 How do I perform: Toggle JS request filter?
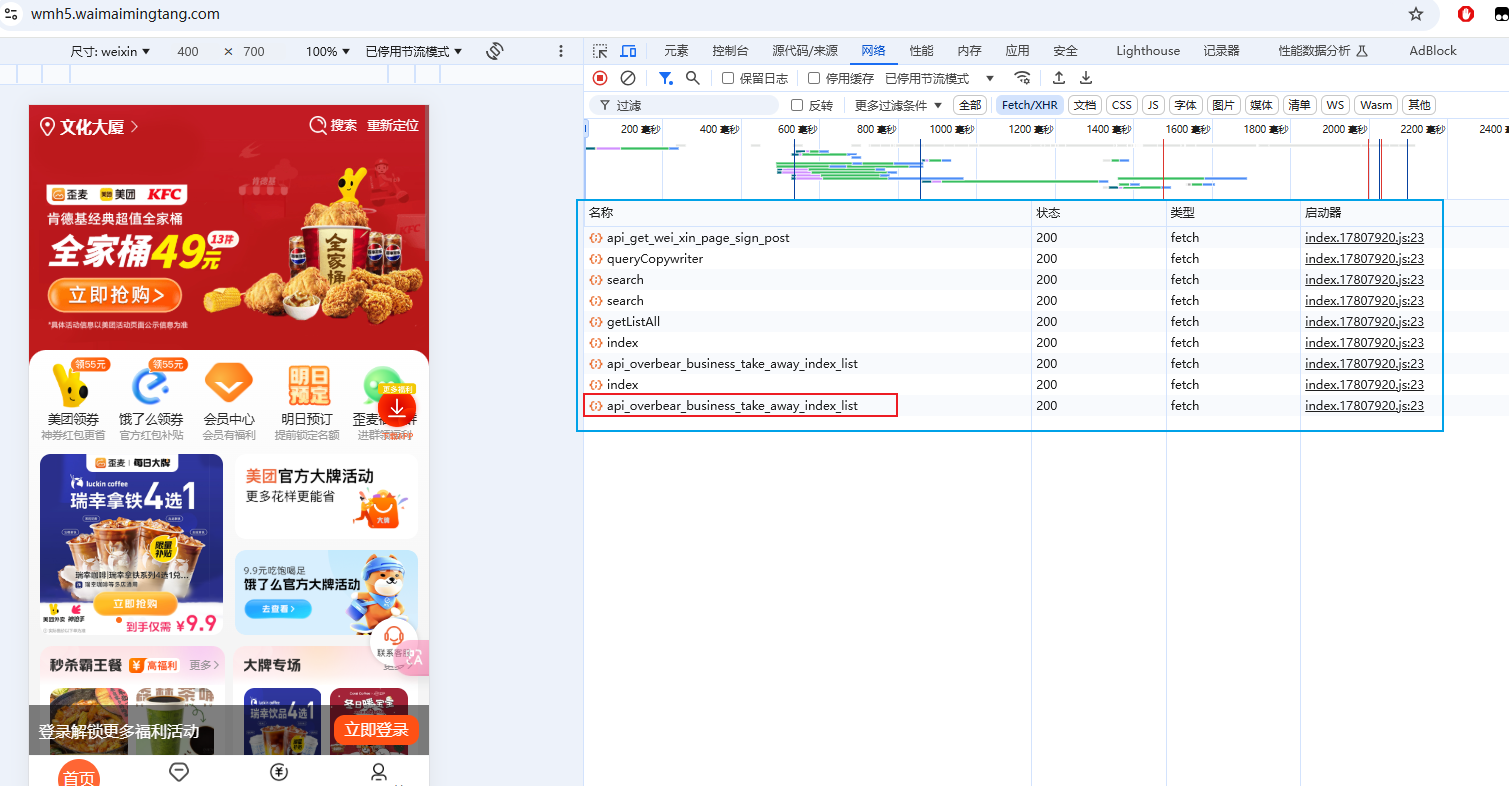pos(1153,105)
